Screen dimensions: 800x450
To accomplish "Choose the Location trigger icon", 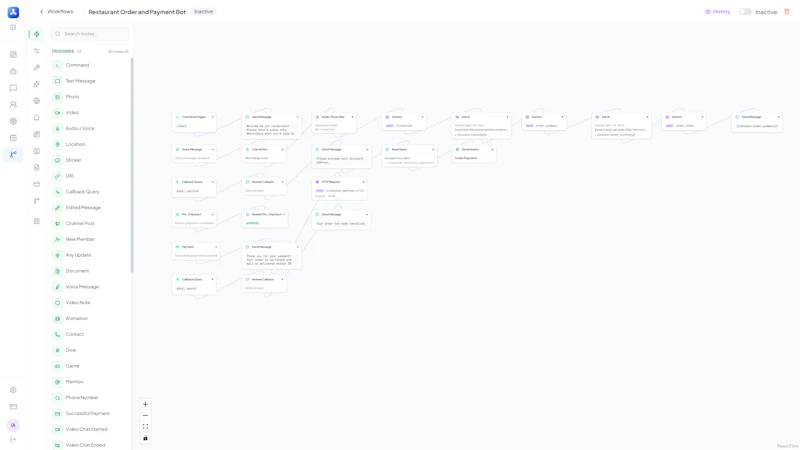I will click(57, 144).
